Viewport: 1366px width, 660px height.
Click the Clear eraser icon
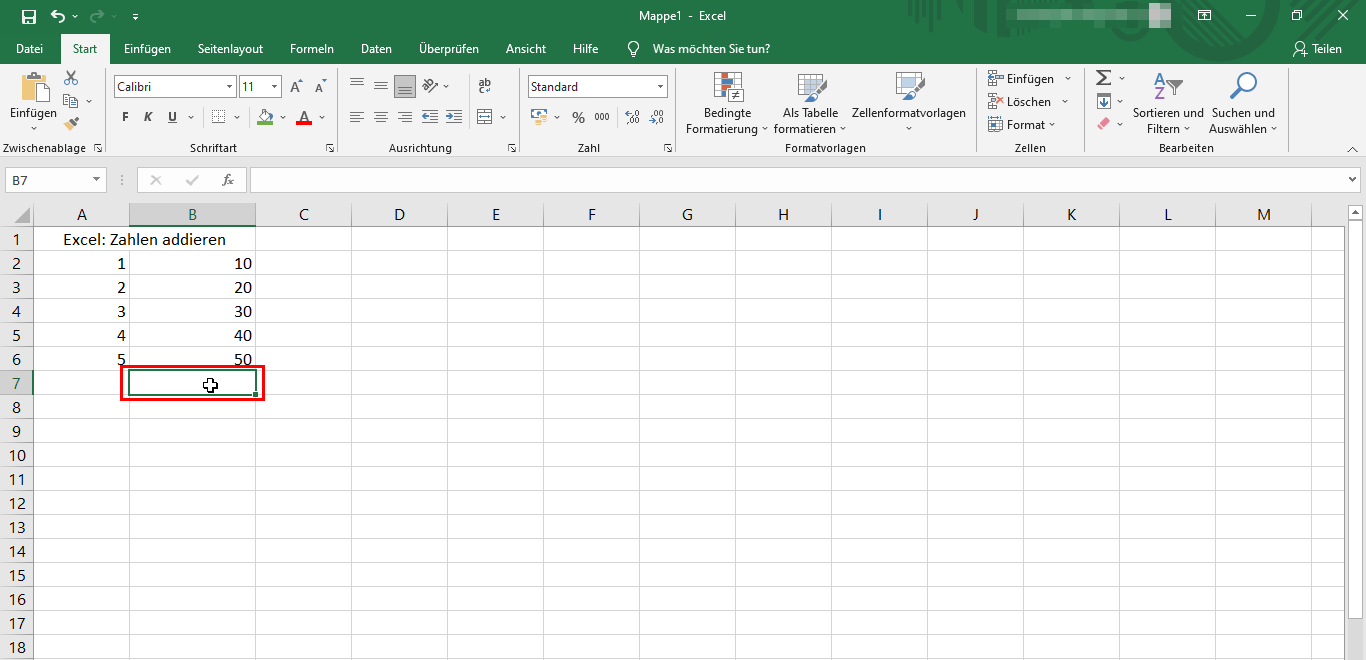tap(1103, 124)
